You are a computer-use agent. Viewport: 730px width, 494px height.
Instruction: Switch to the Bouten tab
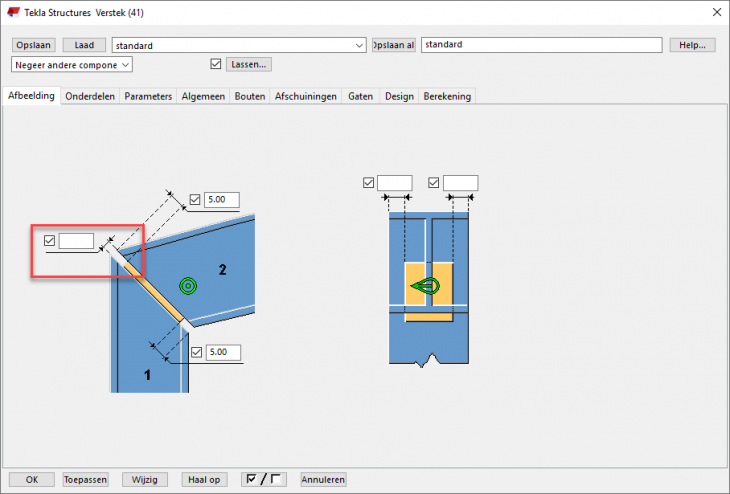click(250, 96)
